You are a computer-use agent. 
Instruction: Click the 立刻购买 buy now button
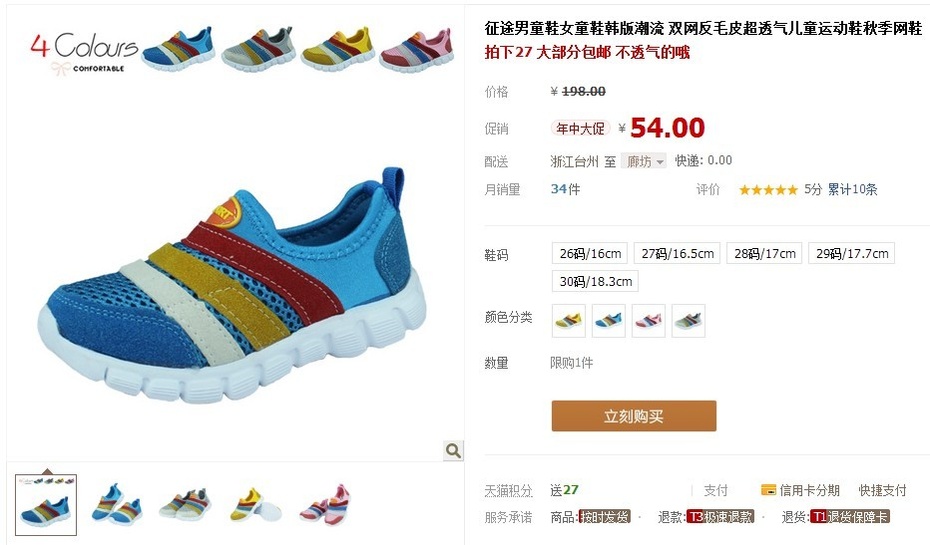633,416
